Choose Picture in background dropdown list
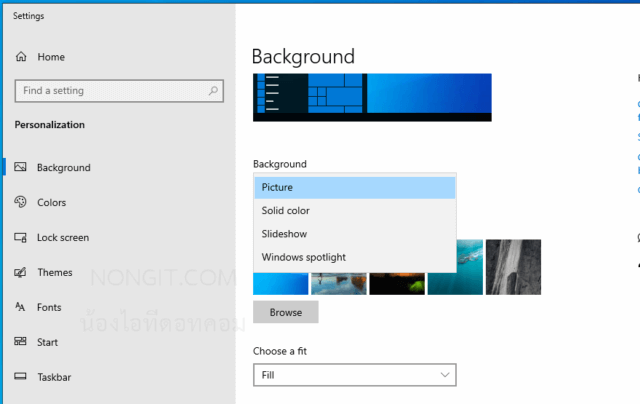640x404 pixels. (355, 187)
